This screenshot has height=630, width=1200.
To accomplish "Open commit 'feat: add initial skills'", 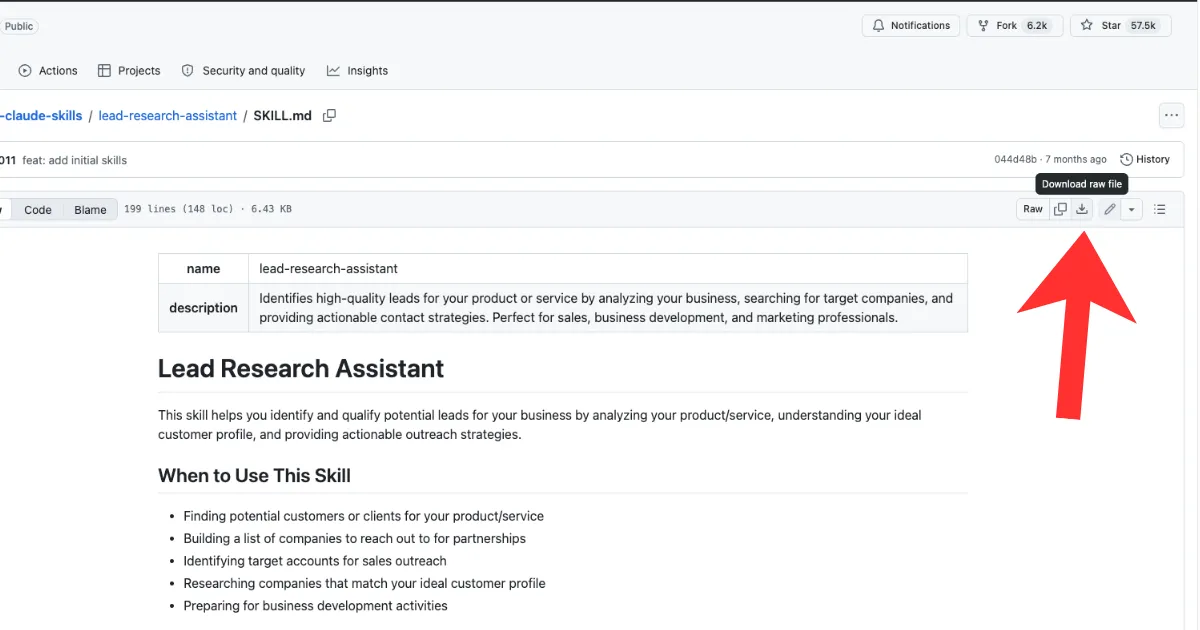I will click(75, 160).
